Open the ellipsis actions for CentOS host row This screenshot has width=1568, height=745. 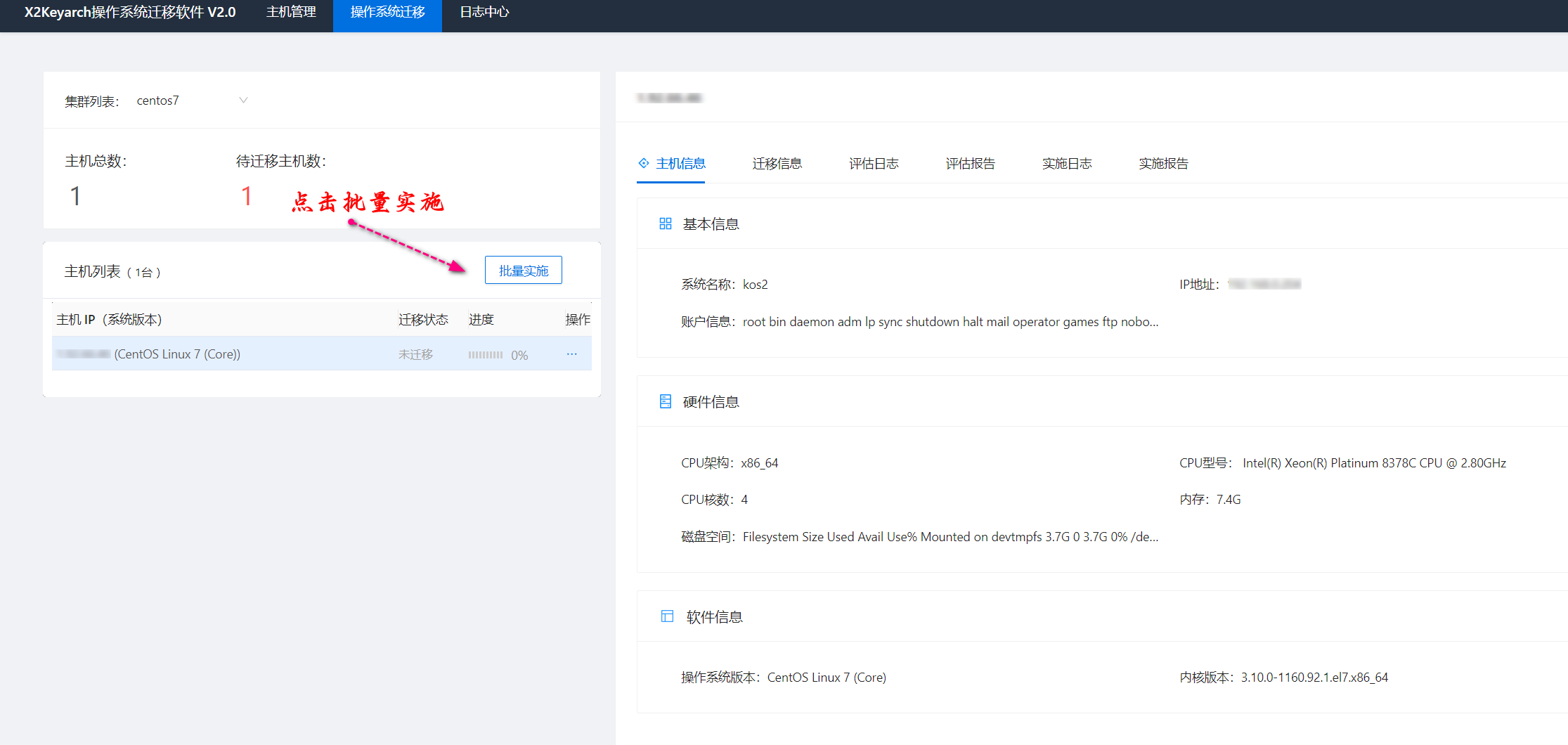click(x=572, y=354)
